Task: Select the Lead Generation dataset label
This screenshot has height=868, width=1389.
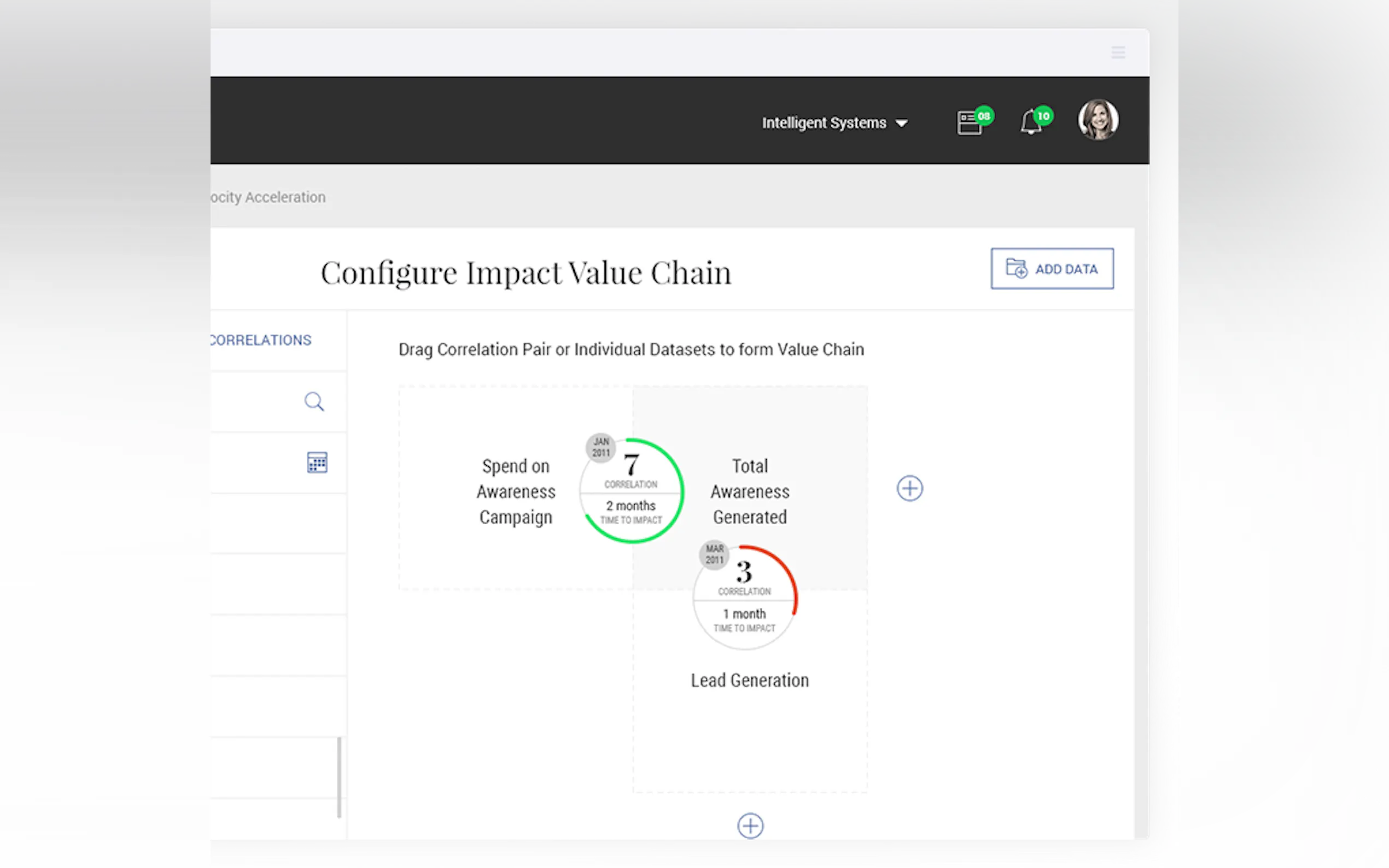Action: pyautogui.click(x=749, y=681)
